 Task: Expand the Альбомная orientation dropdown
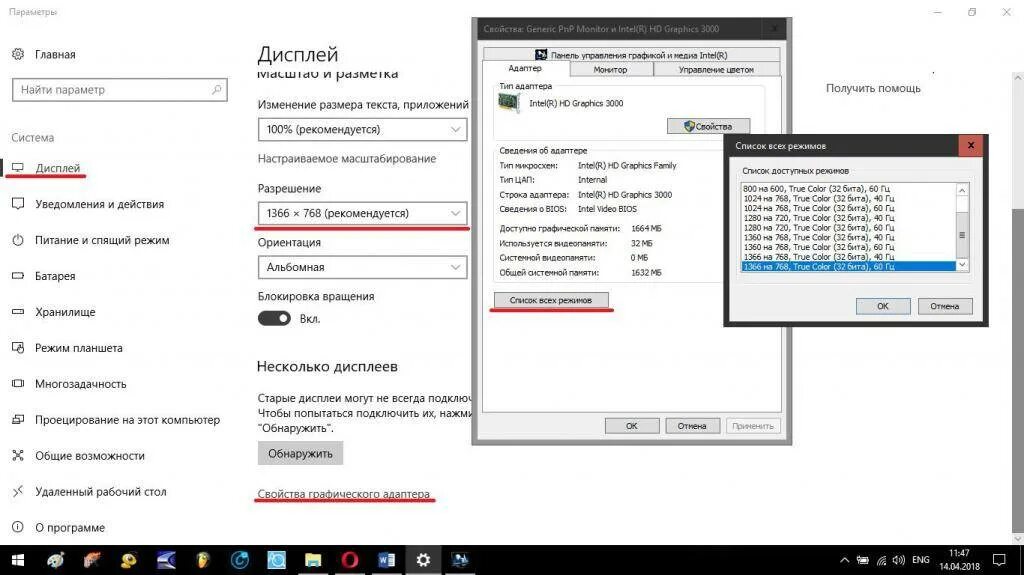click(362, 267)
